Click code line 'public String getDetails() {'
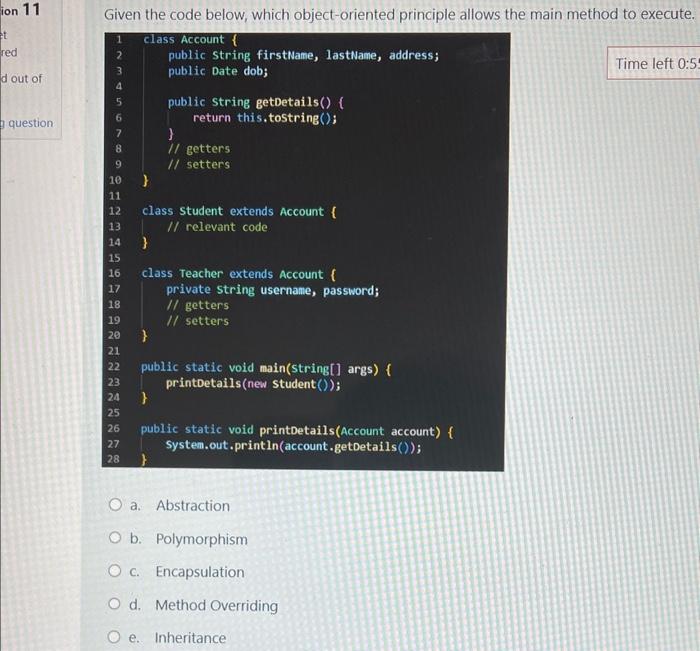Image resolution: width=700 pixels, height=651 pixels. pos(256,102)
